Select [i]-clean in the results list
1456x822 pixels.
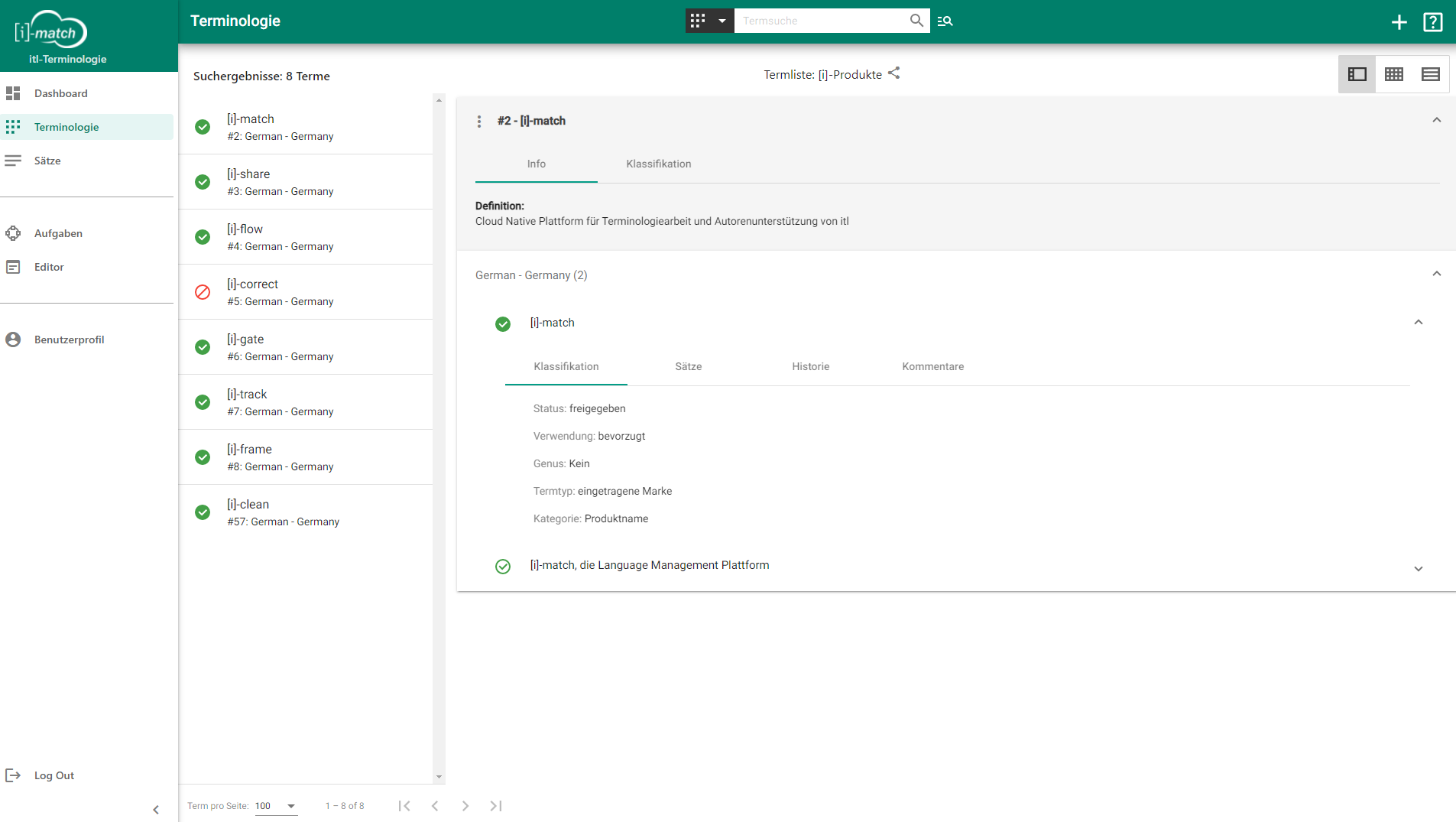[x=306, y=512]
